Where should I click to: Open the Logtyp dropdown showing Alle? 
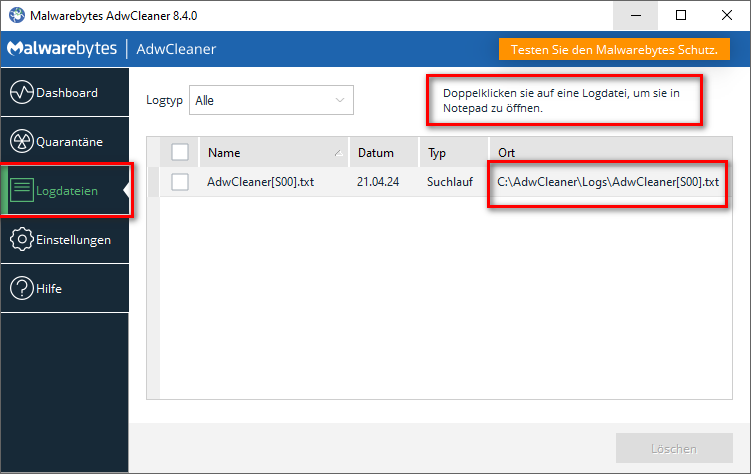271,100
